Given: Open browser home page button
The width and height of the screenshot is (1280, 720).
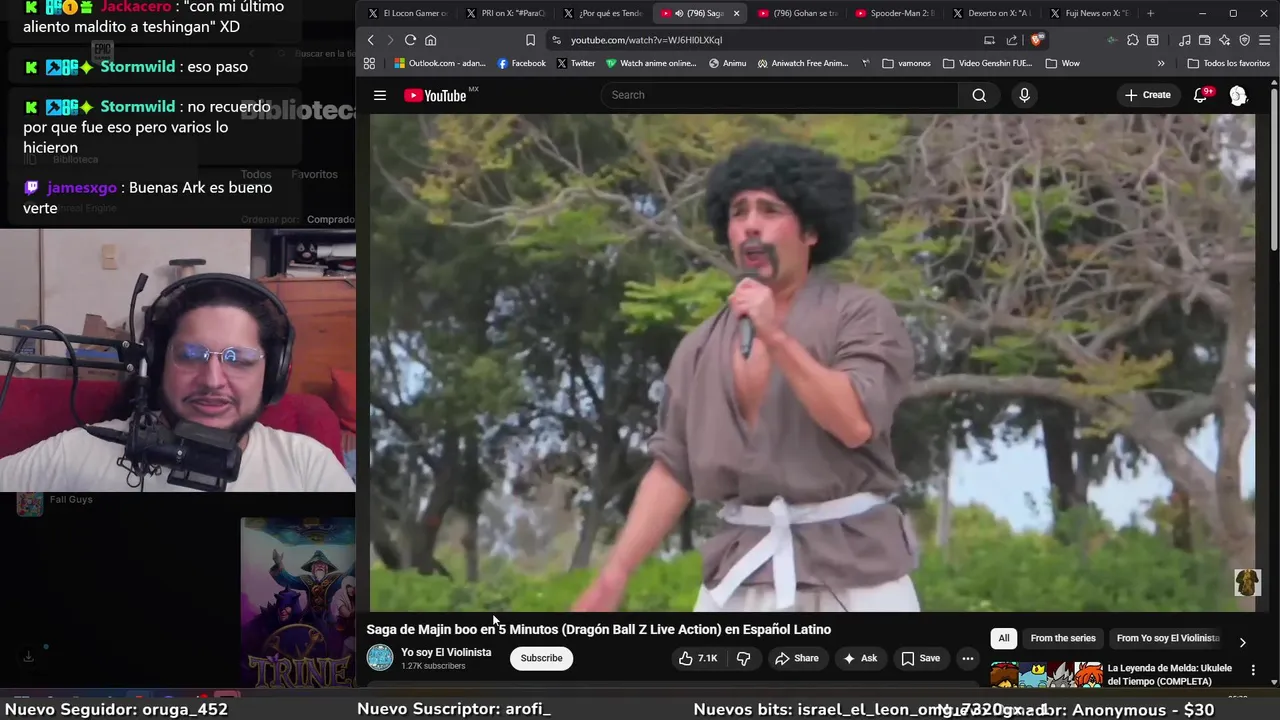Looking at the screenshot, I should 431,40.
